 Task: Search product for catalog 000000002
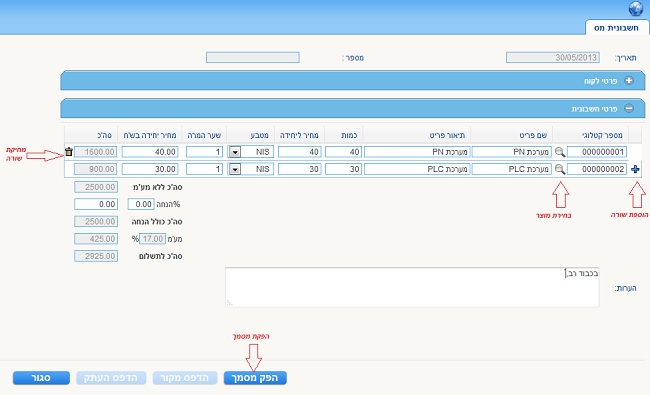[x=560, y=169]
